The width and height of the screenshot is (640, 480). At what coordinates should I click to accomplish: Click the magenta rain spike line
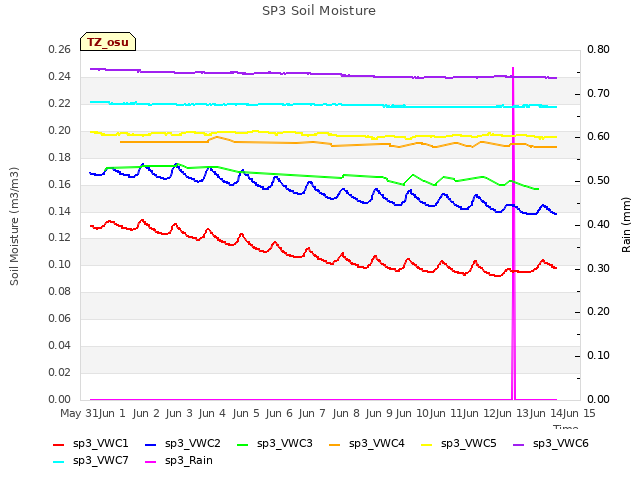coord(513,233)
